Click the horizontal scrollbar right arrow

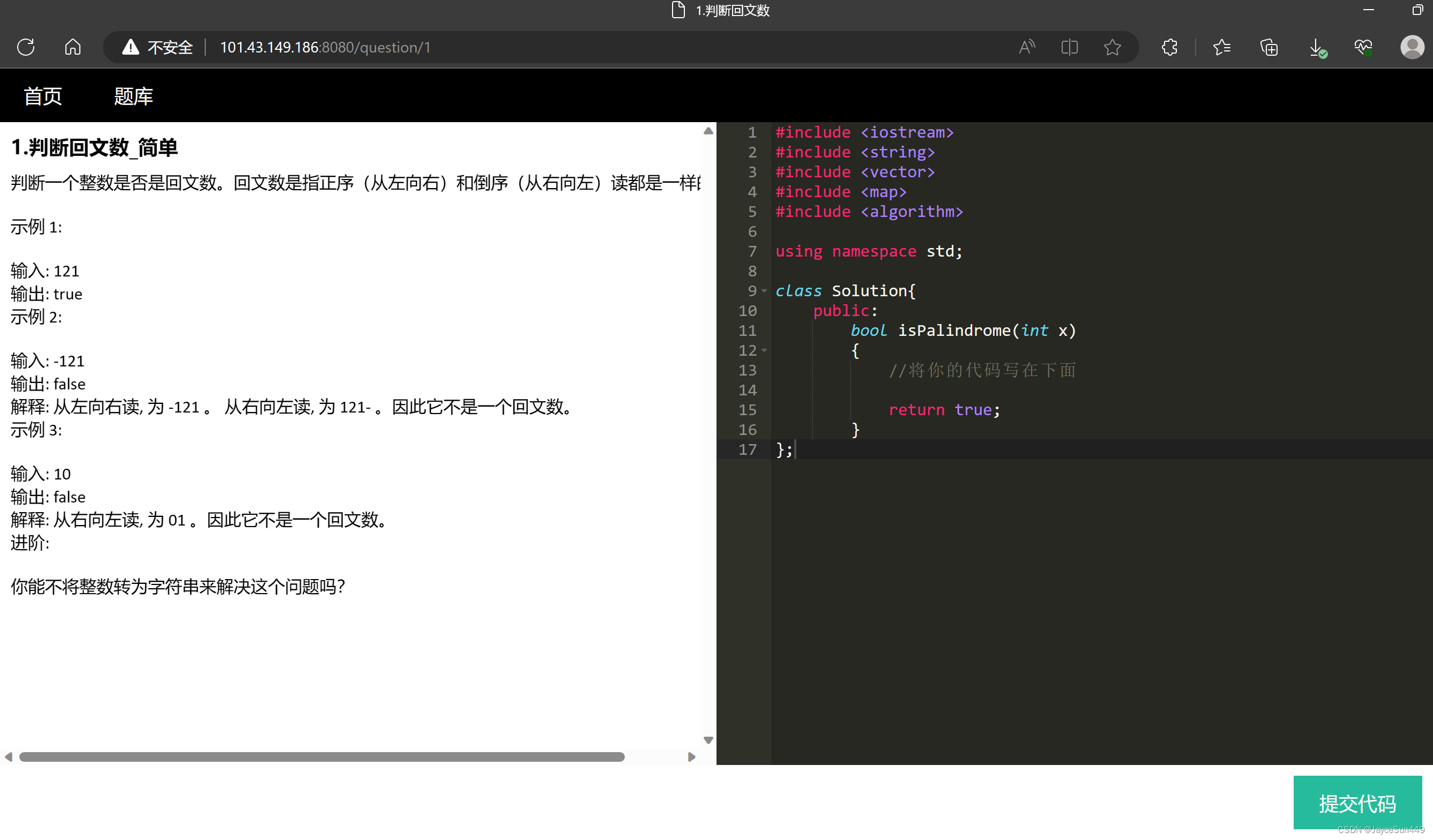691,756
